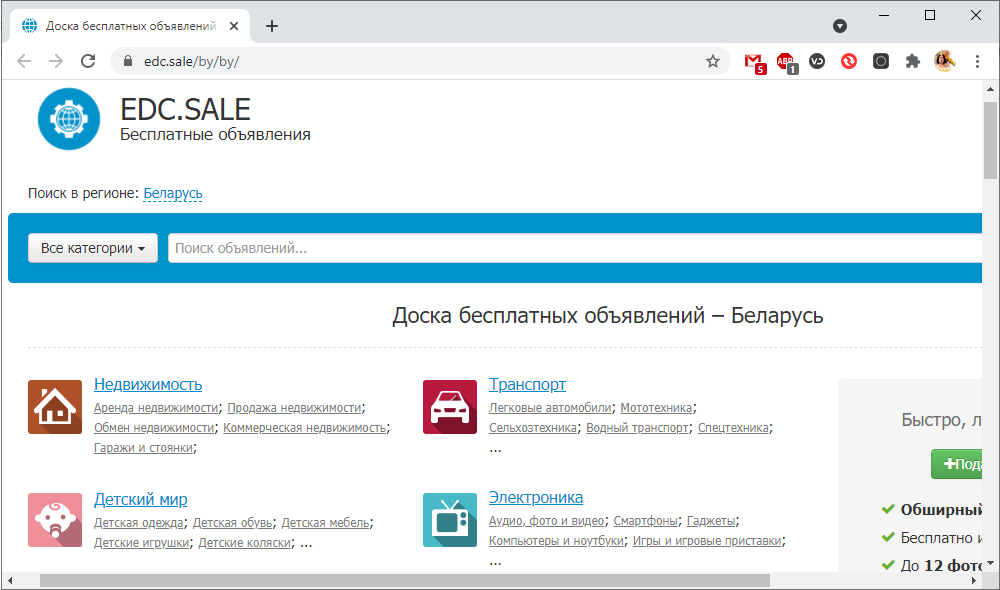The image size is (1000, 590).
Task: Open the Транспорт car category icon
Action: (x=450, y=407)
